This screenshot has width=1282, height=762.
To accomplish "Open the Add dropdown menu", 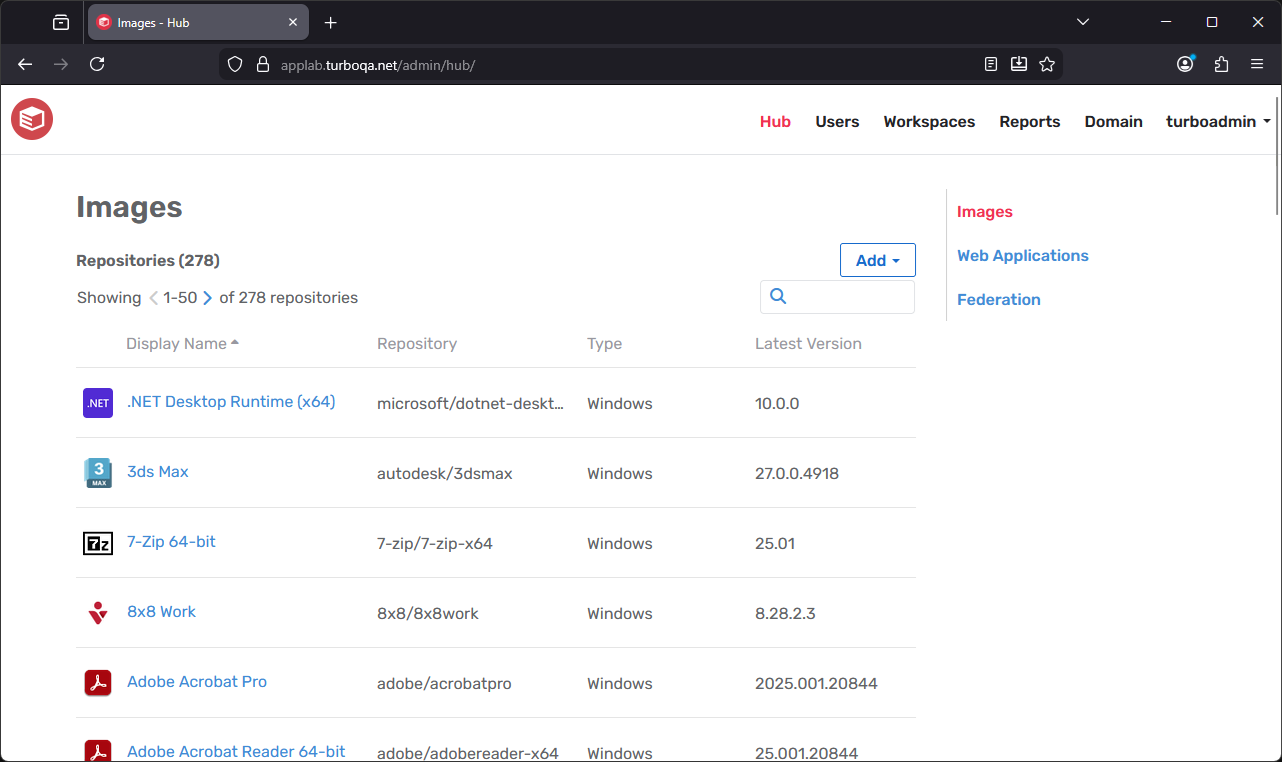I will (877, 259).
